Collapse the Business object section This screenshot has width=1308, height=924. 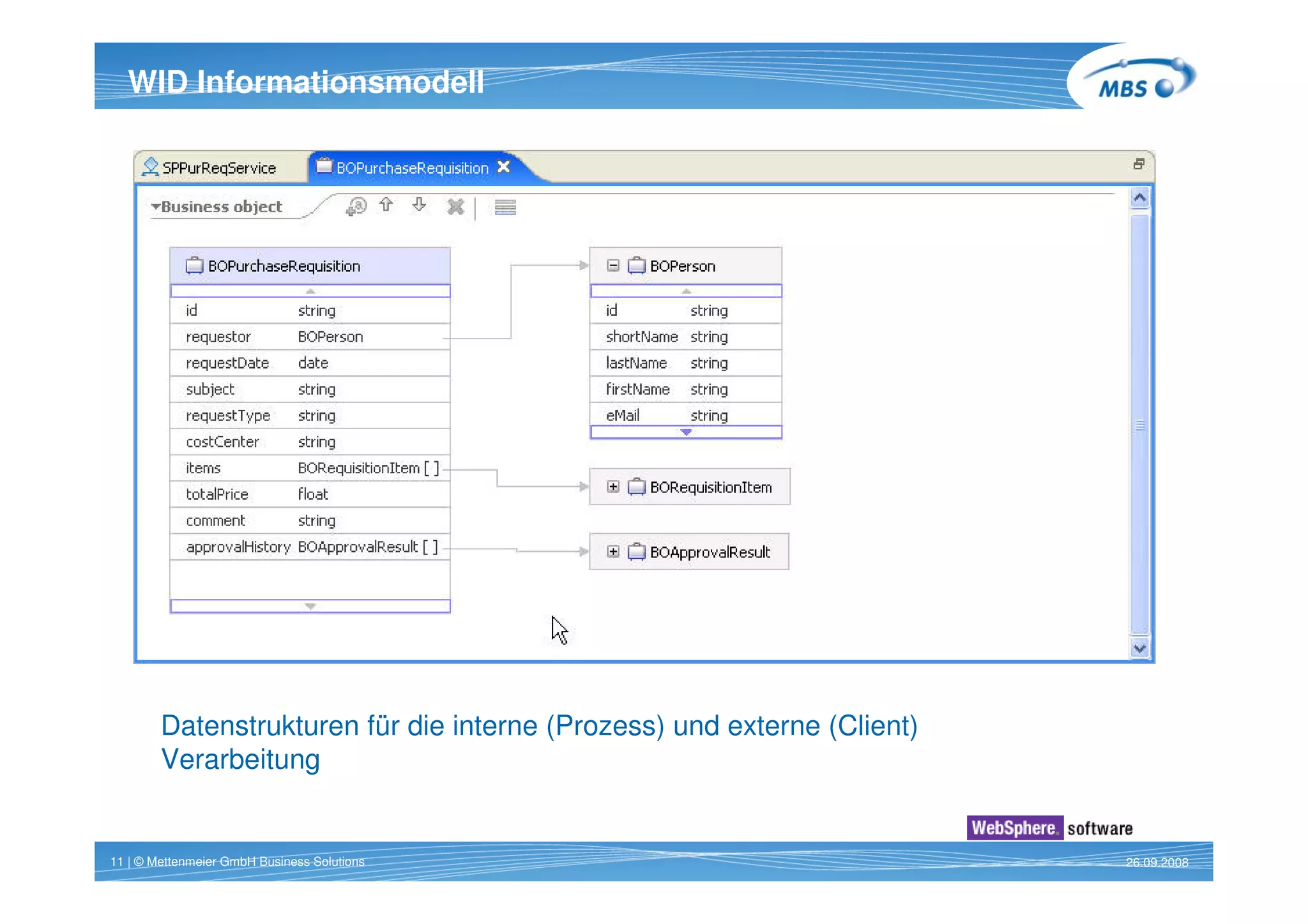coord(156,206)
